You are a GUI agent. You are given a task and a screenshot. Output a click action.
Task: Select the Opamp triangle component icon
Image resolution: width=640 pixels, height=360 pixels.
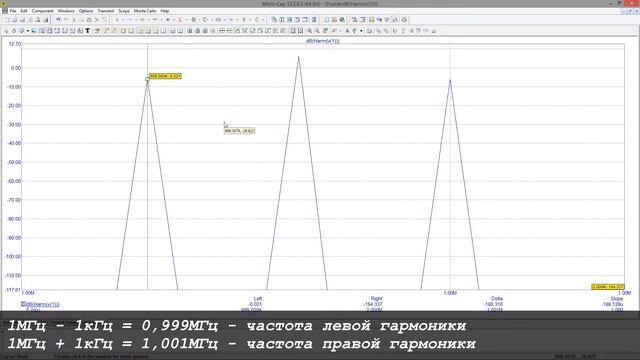[x=205, y=20]
